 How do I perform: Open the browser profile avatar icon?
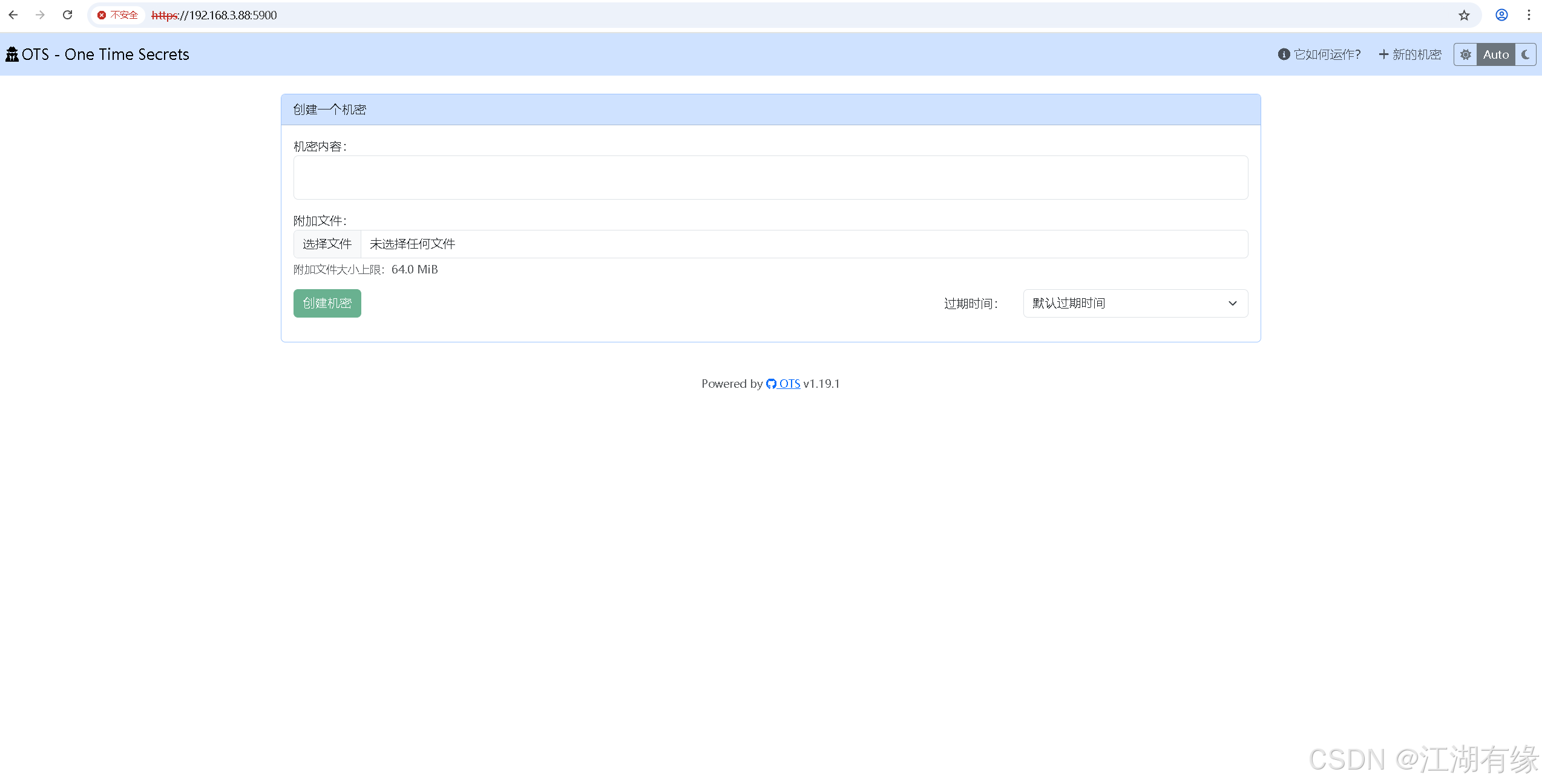[1501, 15]
